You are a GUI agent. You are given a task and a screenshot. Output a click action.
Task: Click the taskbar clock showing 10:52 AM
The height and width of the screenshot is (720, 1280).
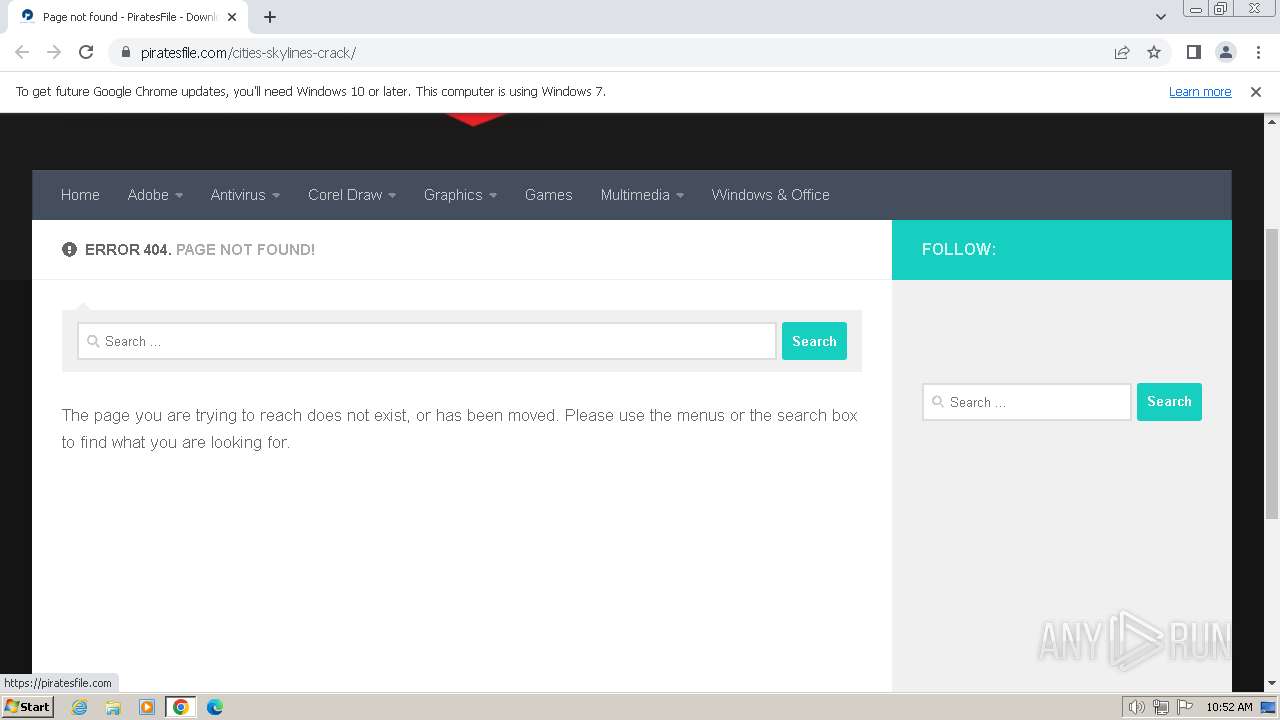pos(1229,707)
